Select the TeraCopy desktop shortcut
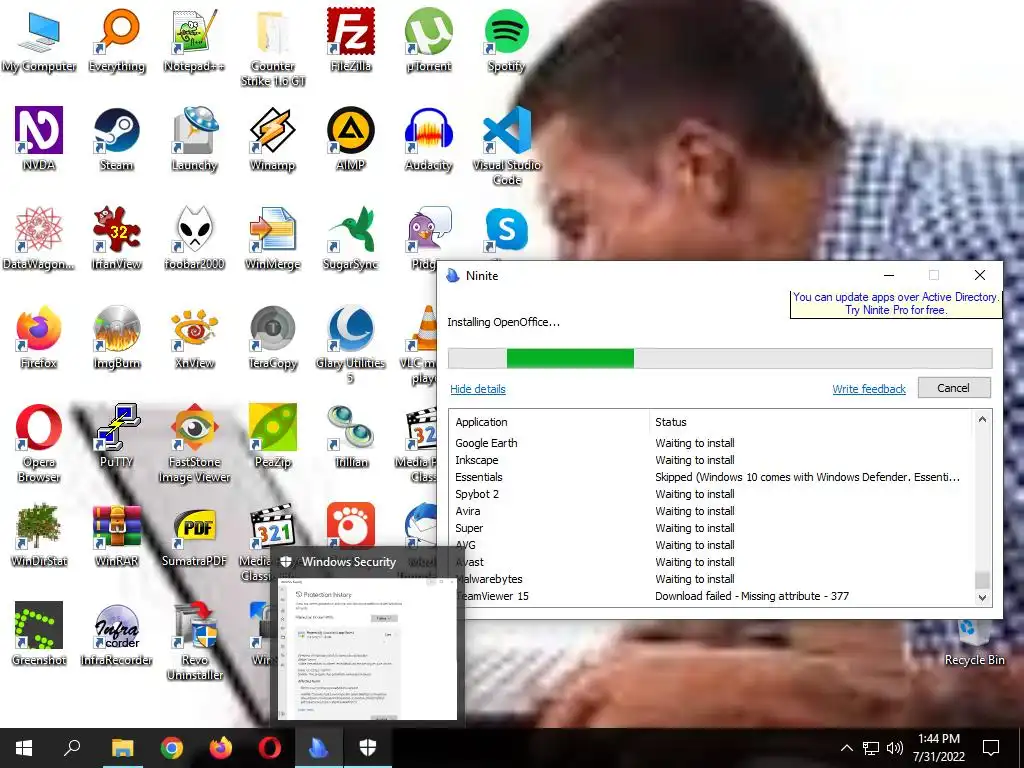This screenshot has height=768, width=1024. tap(272, 337)
